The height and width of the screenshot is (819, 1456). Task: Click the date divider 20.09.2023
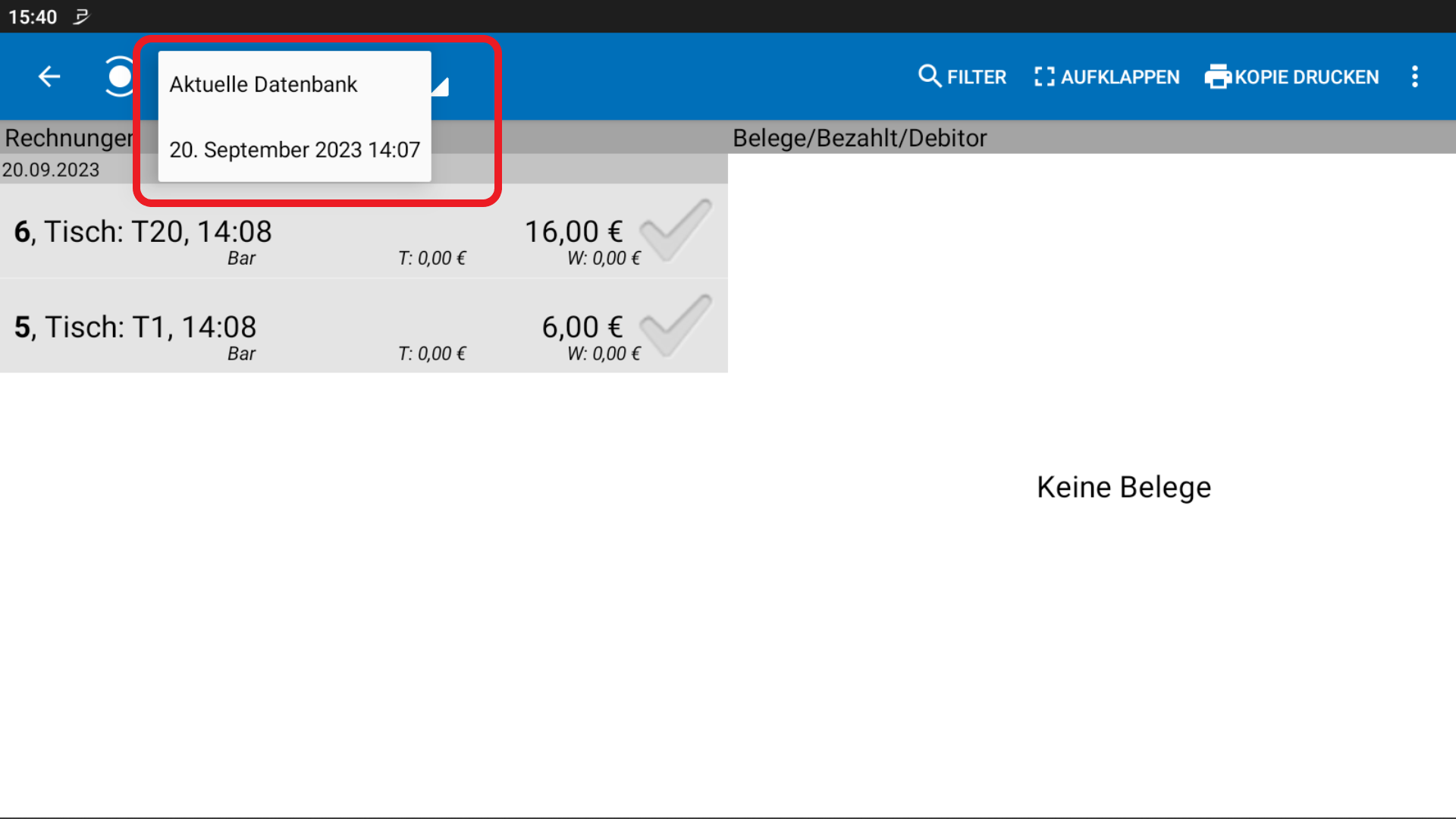click(52, 169)
